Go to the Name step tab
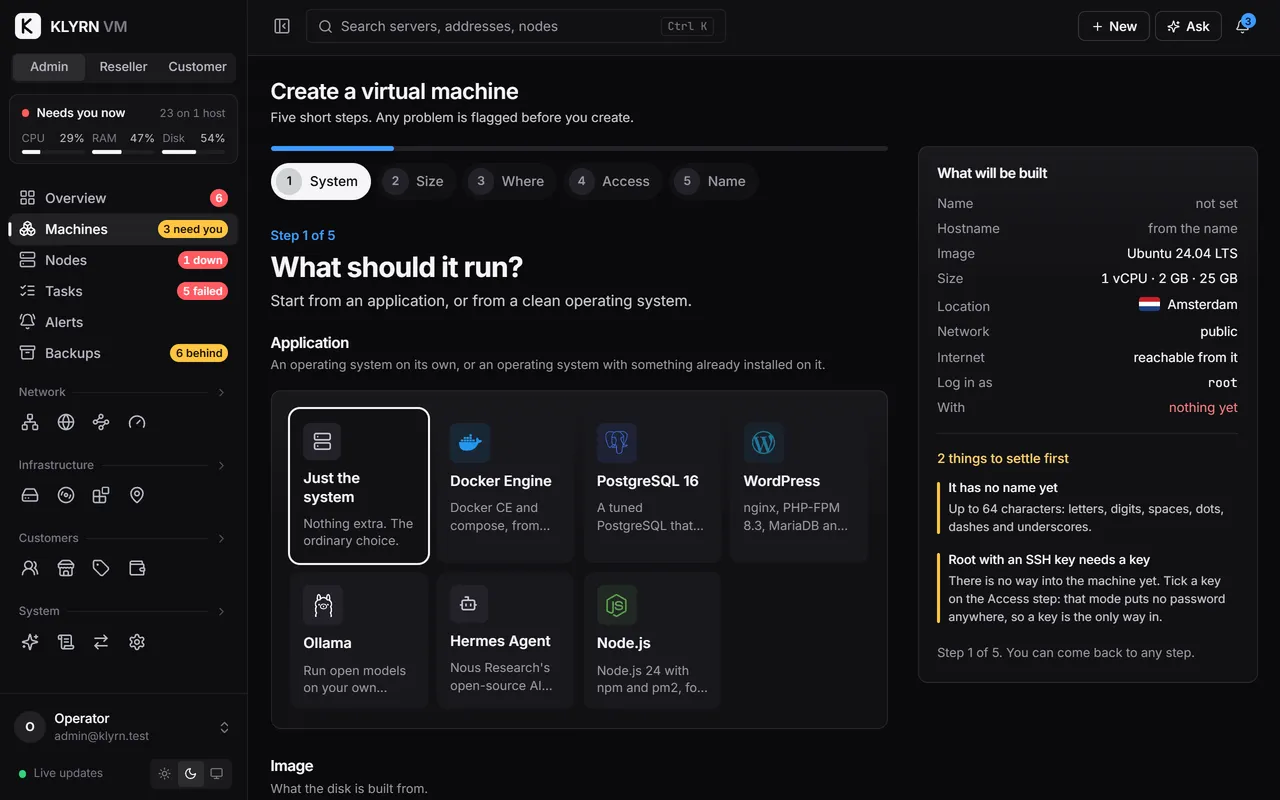The image size is (1280, 800). [x=713, y=181]
